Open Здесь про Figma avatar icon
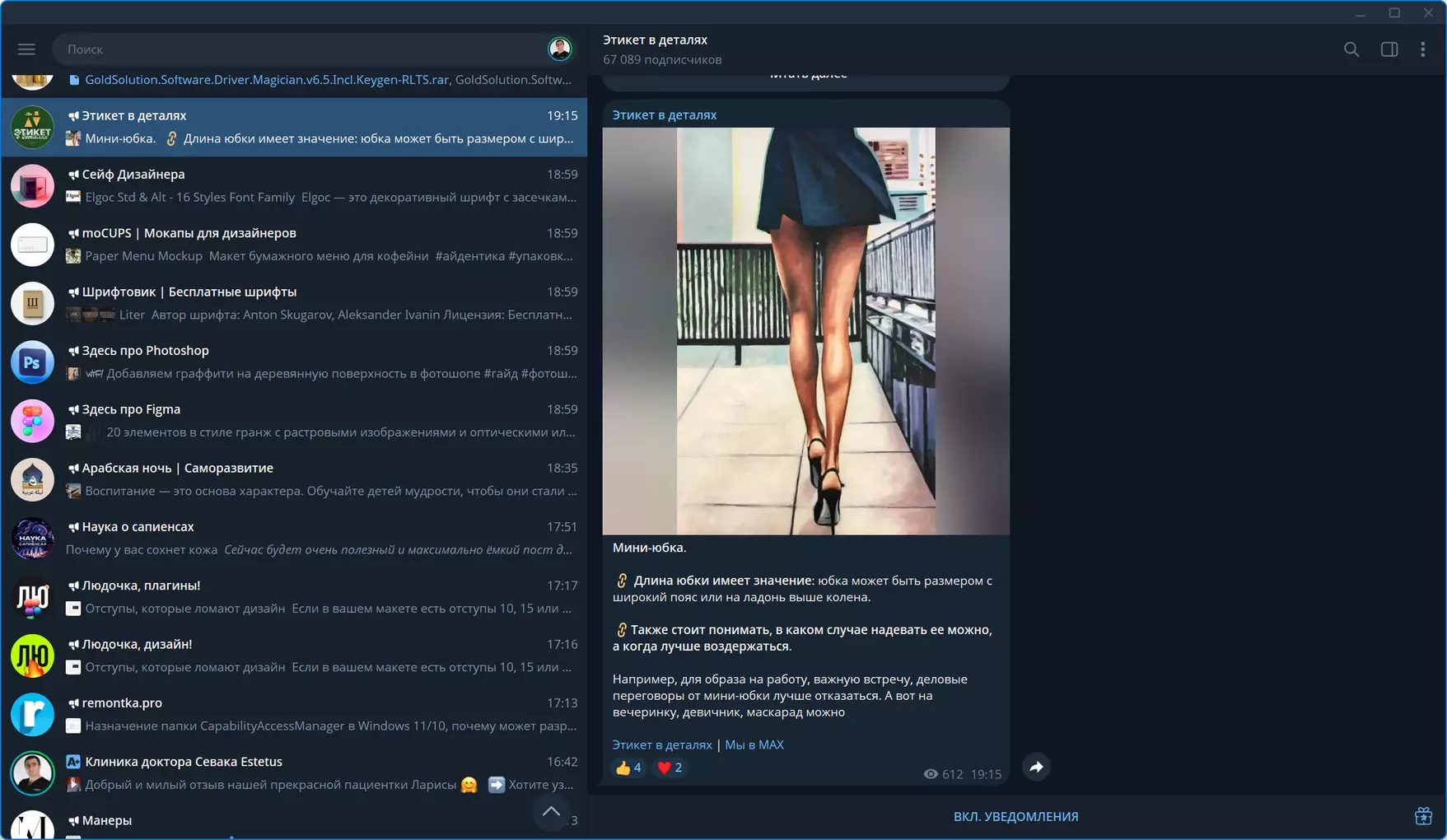Screen dimensions: 1447x840 click(32, 421)
